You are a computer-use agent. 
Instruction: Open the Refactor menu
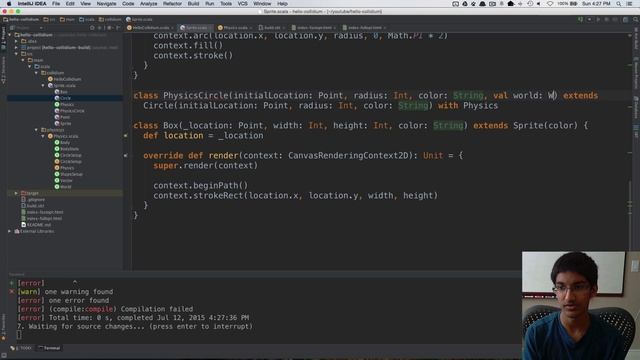pos(172,4)
